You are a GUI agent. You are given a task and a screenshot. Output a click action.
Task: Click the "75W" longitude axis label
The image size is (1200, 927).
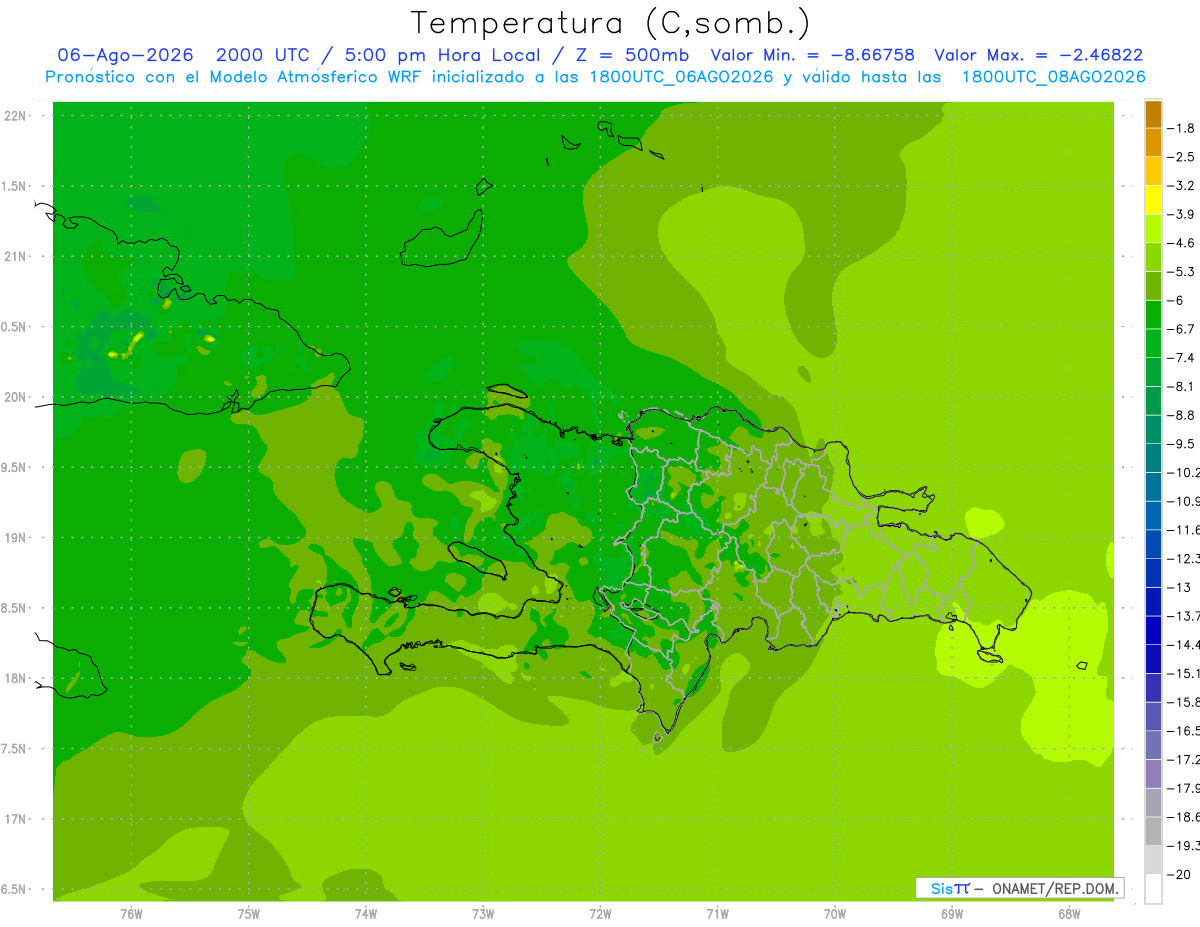(x=249, y=913)
